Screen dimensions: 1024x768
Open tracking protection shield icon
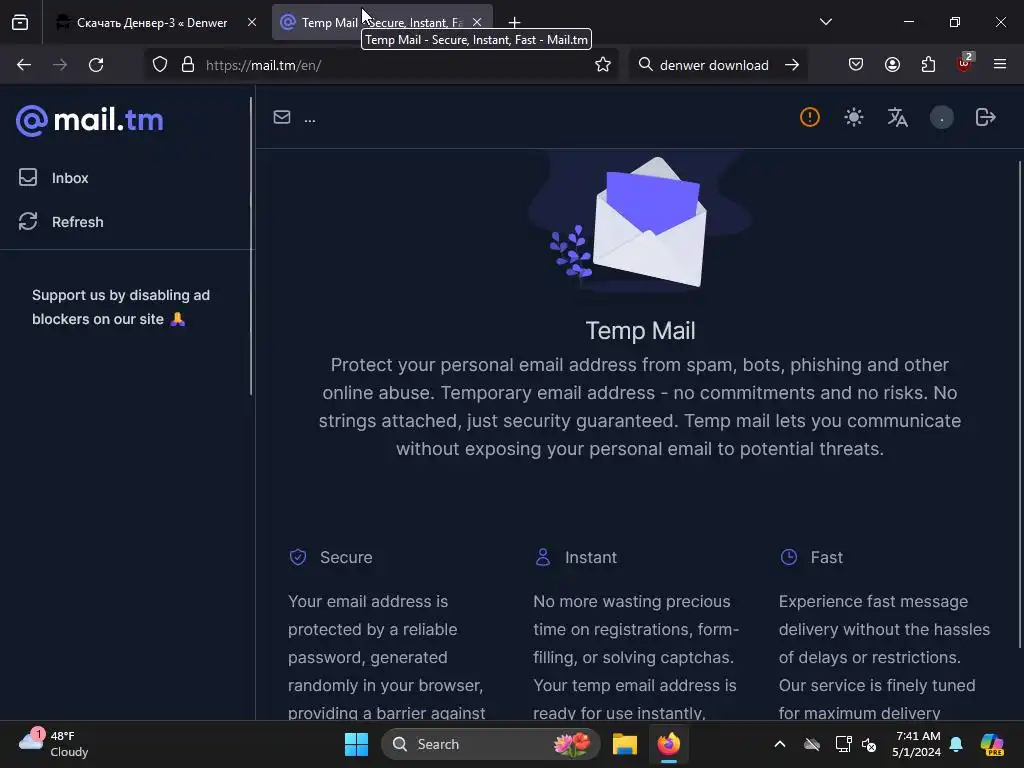pyautogui.click(x=160, y=65)
